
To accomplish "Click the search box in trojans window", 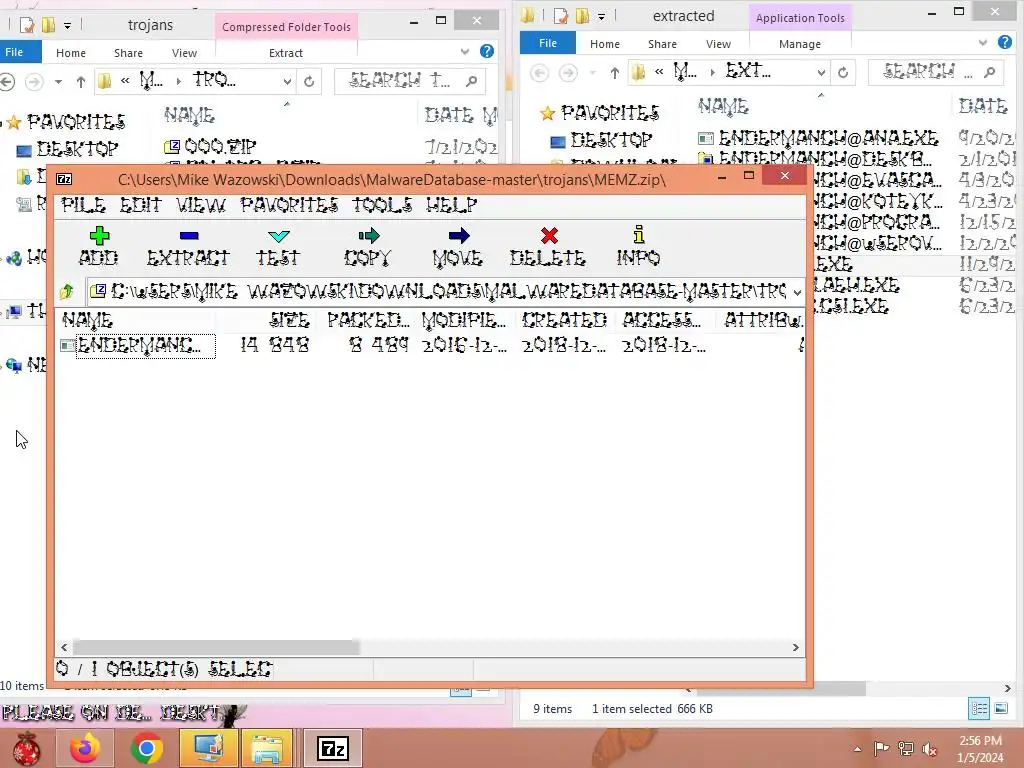I will 410,81.
